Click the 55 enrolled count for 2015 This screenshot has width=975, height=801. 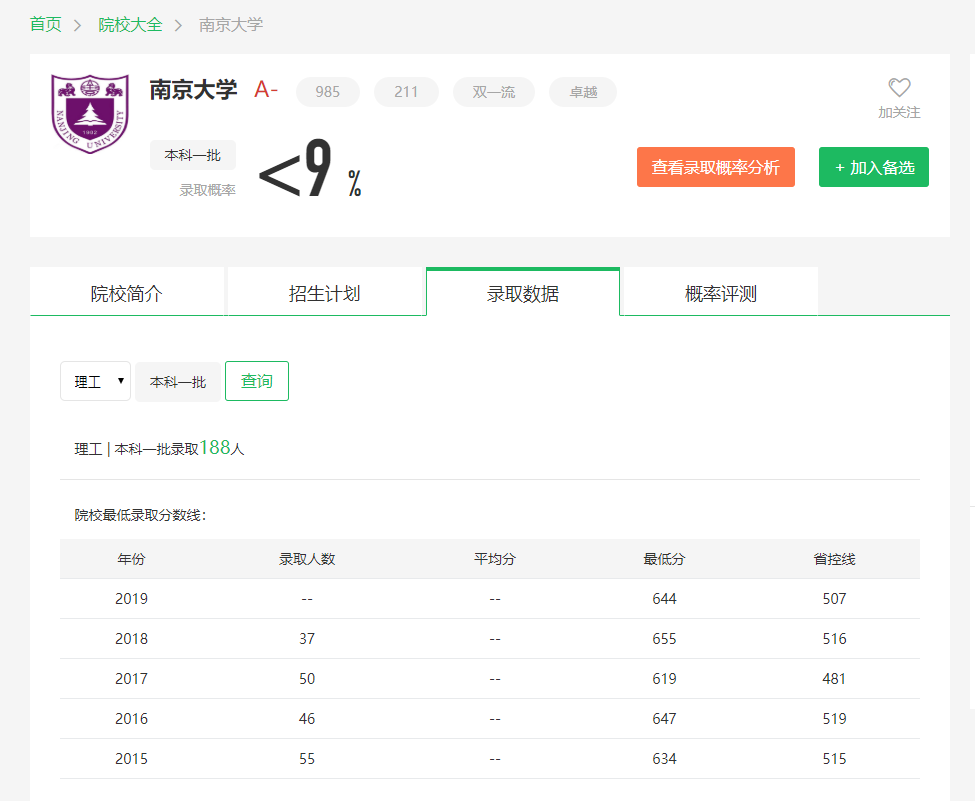point(307,759)
